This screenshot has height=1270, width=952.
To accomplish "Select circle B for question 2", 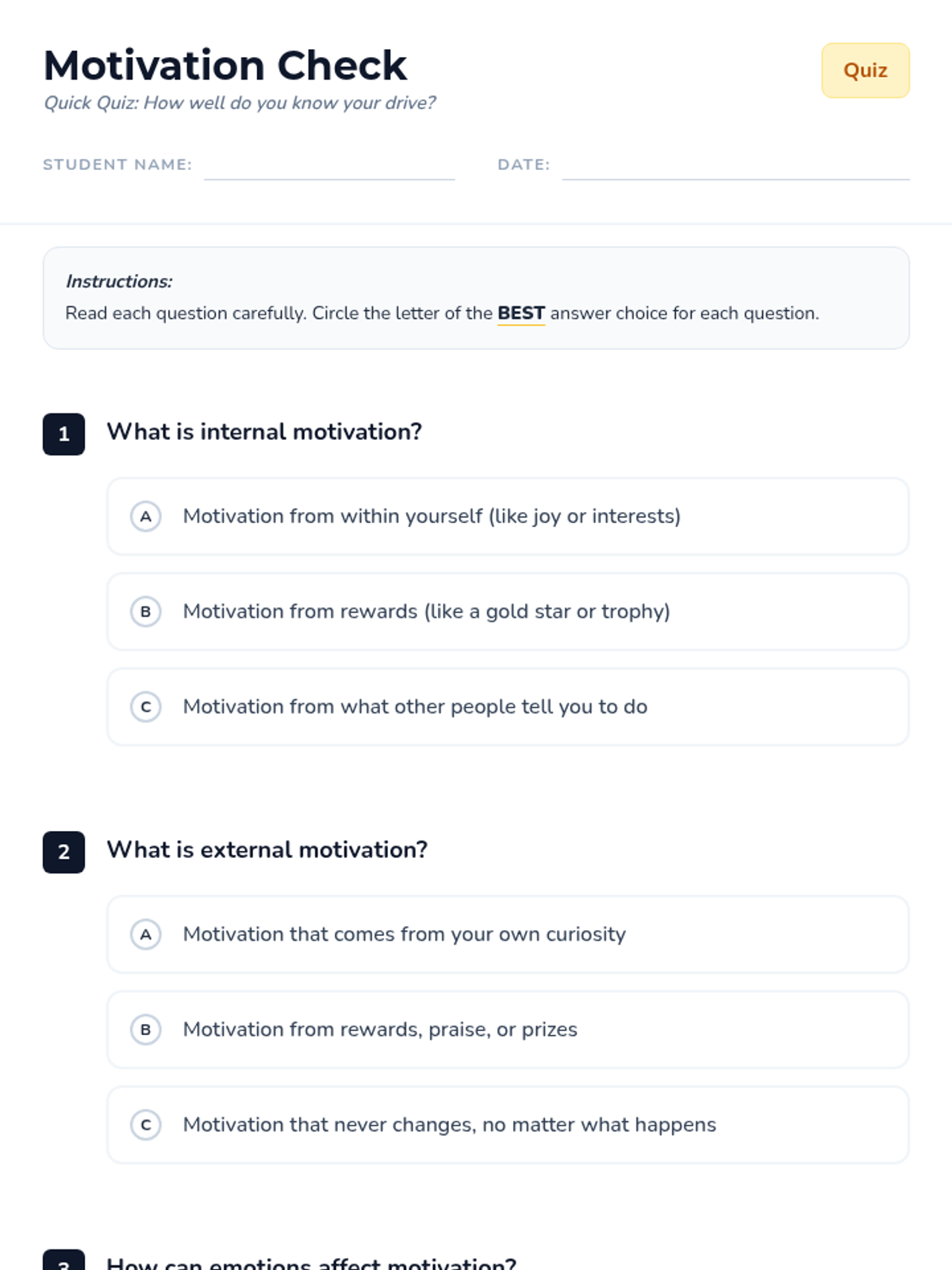I will click(146, 1029).
